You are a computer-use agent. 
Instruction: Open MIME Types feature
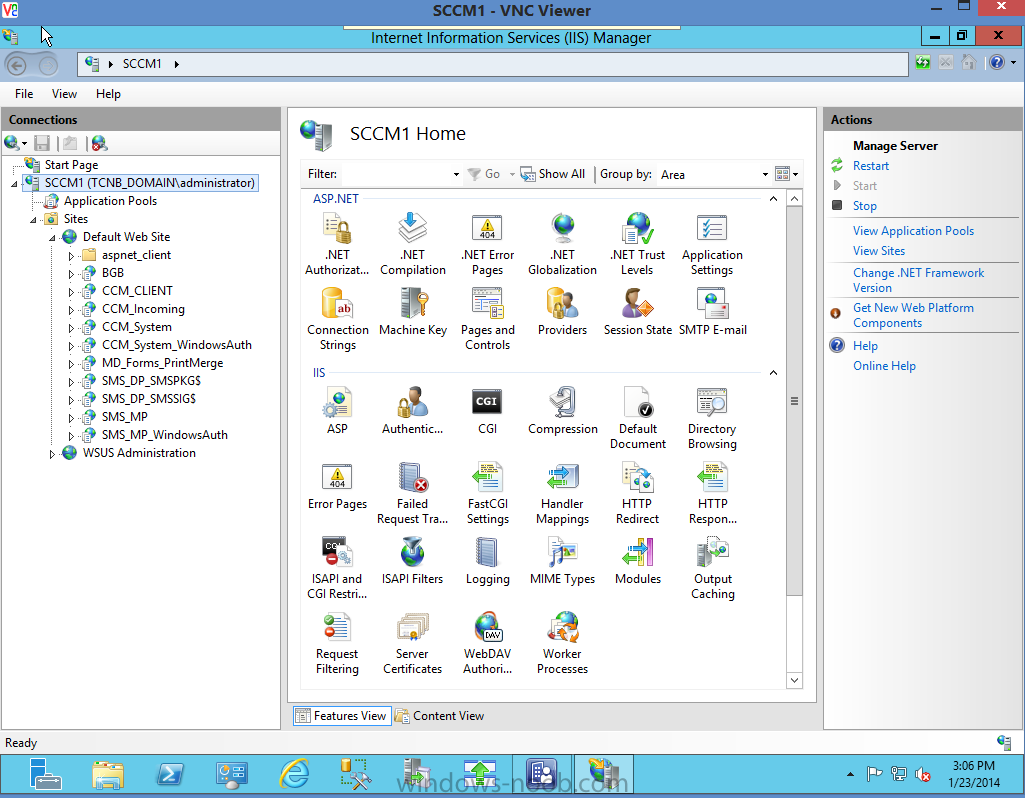[562, 561]
